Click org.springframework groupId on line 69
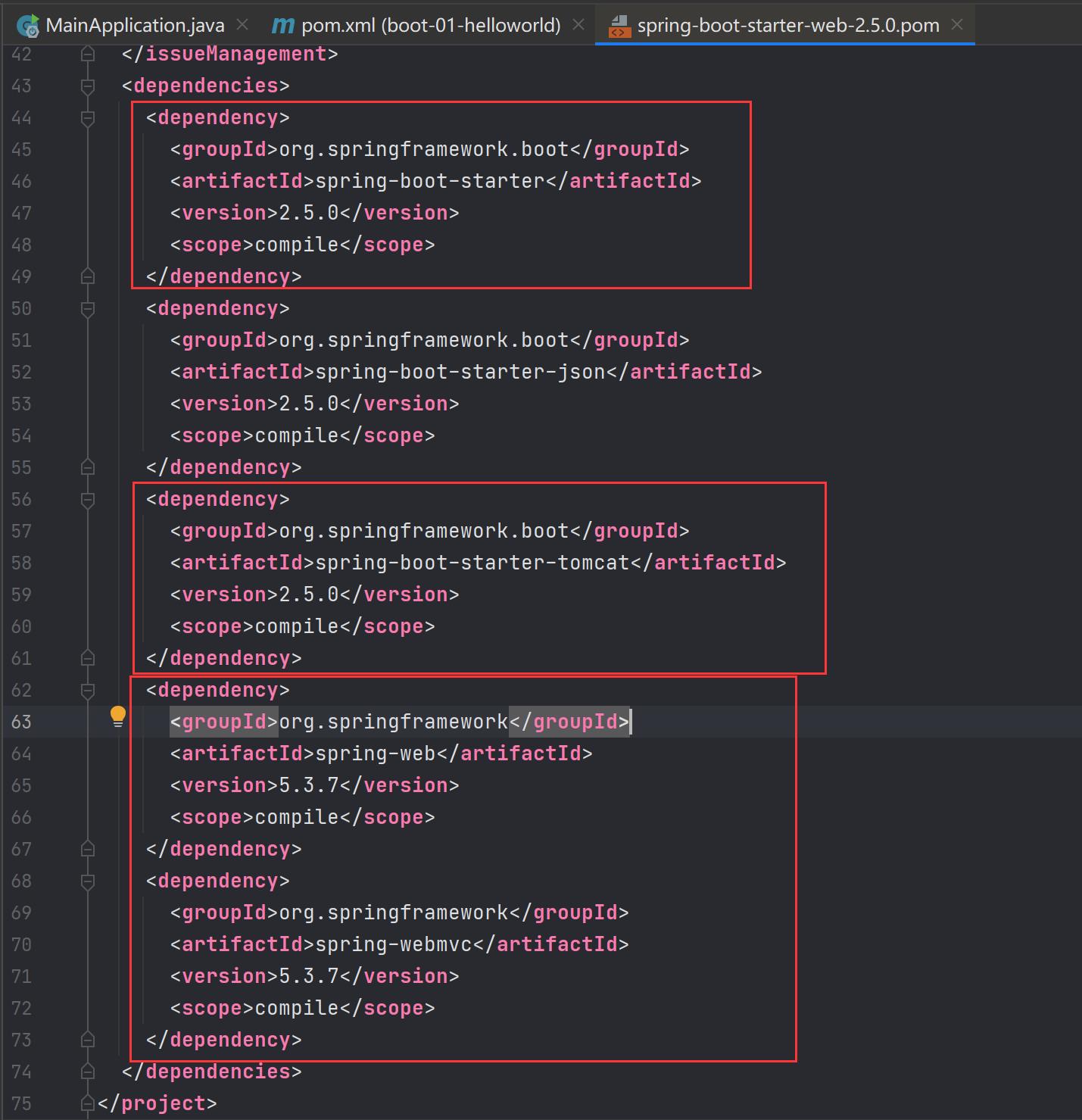Viewport: 1082px width, 1120px height. (x=394, y=913)
